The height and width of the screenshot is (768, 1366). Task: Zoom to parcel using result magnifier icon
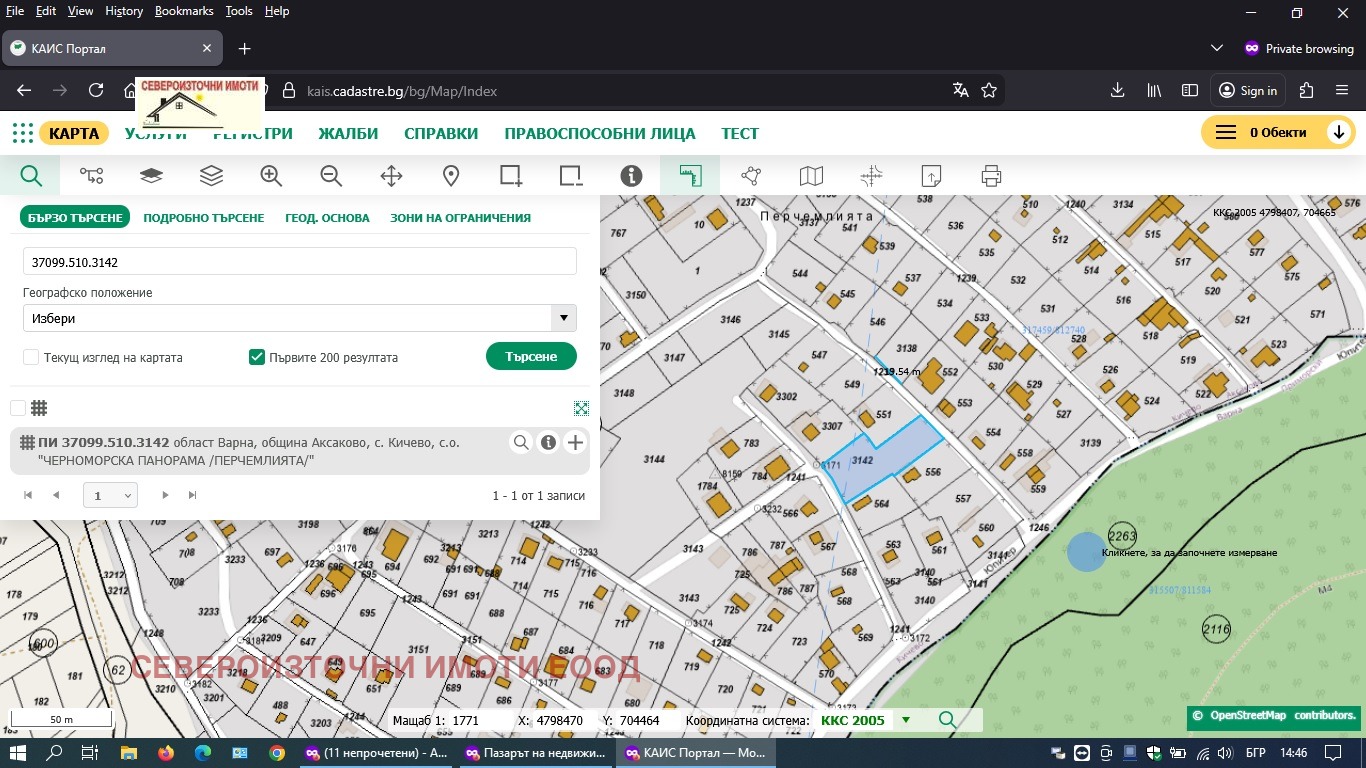521,443
